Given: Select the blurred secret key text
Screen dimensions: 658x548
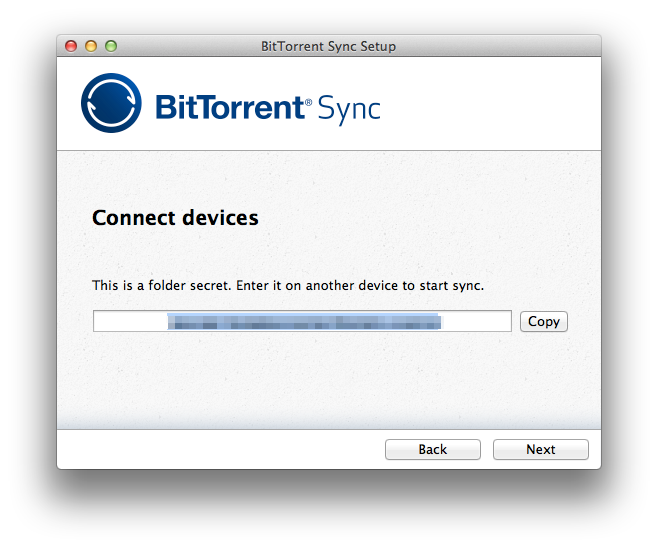Looking at the screenshot, I should click(304, 321).
